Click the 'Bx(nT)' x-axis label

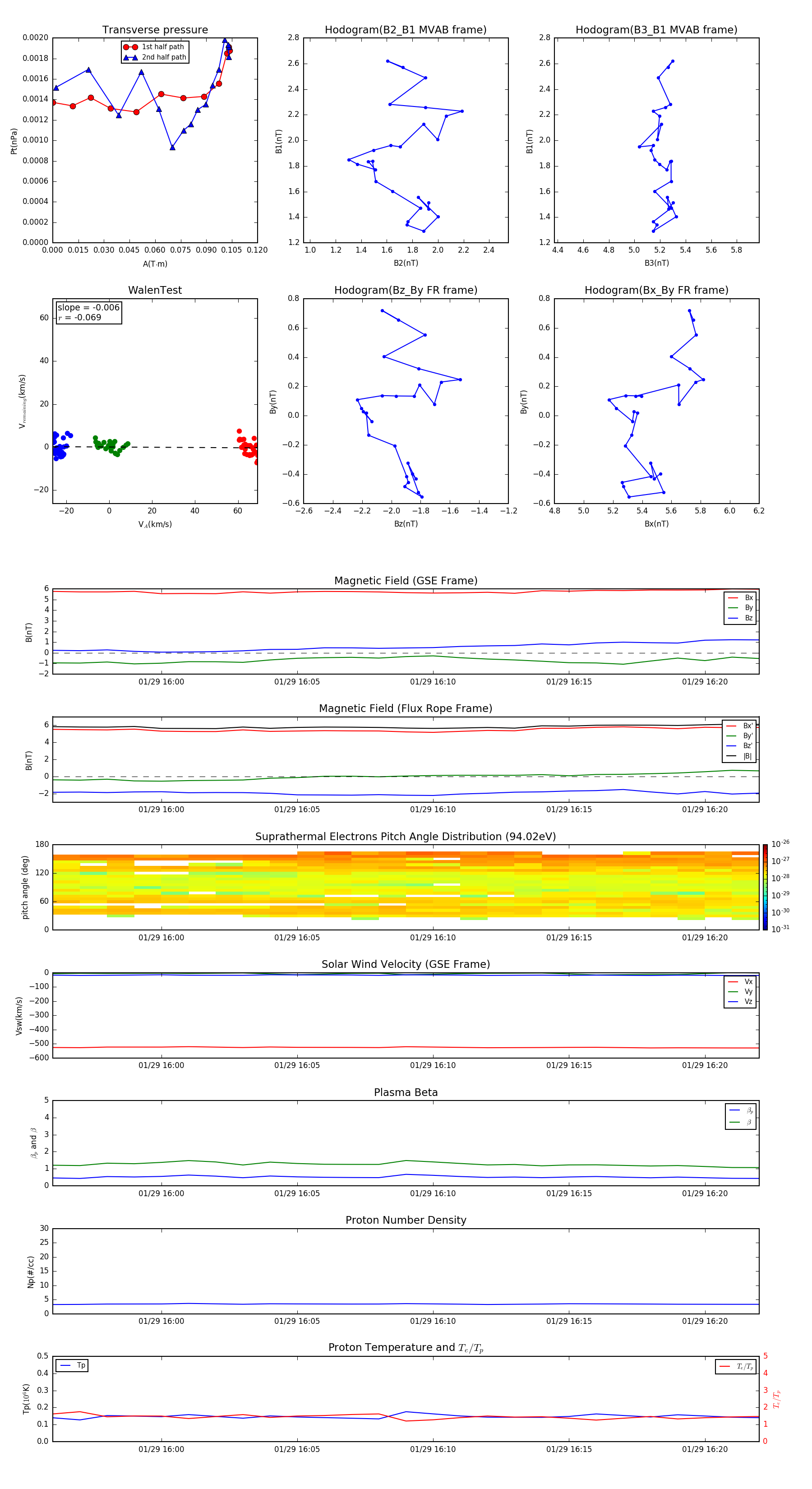click(656, 524)
